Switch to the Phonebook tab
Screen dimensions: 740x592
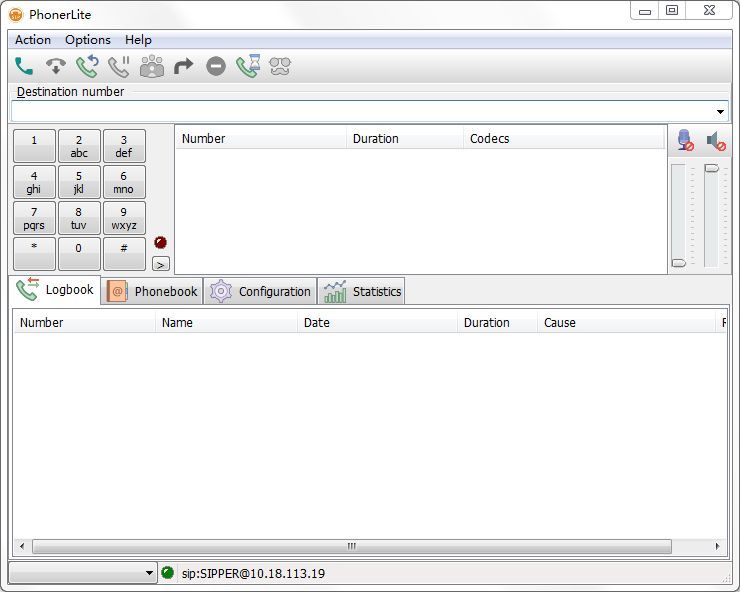[153, 292]
